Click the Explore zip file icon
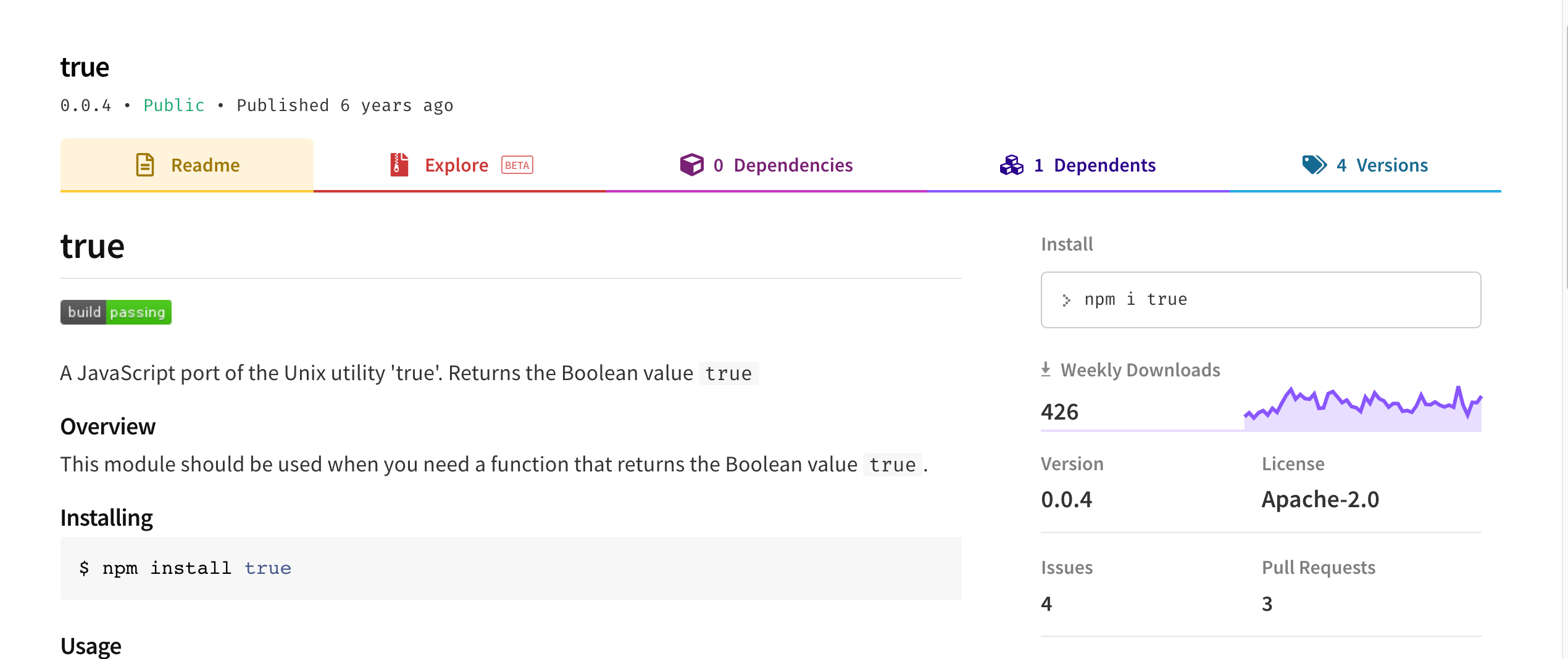 tap(399, 165)
